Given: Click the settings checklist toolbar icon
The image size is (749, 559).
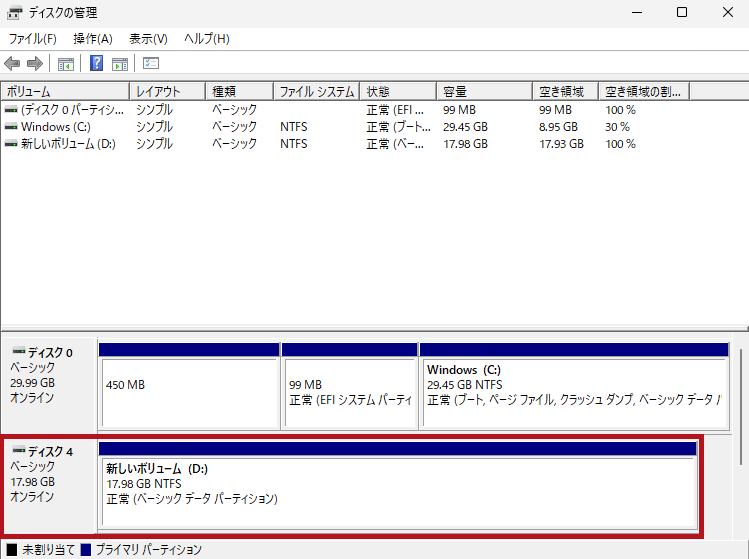Looking at the screenshot, I should 151,64.
